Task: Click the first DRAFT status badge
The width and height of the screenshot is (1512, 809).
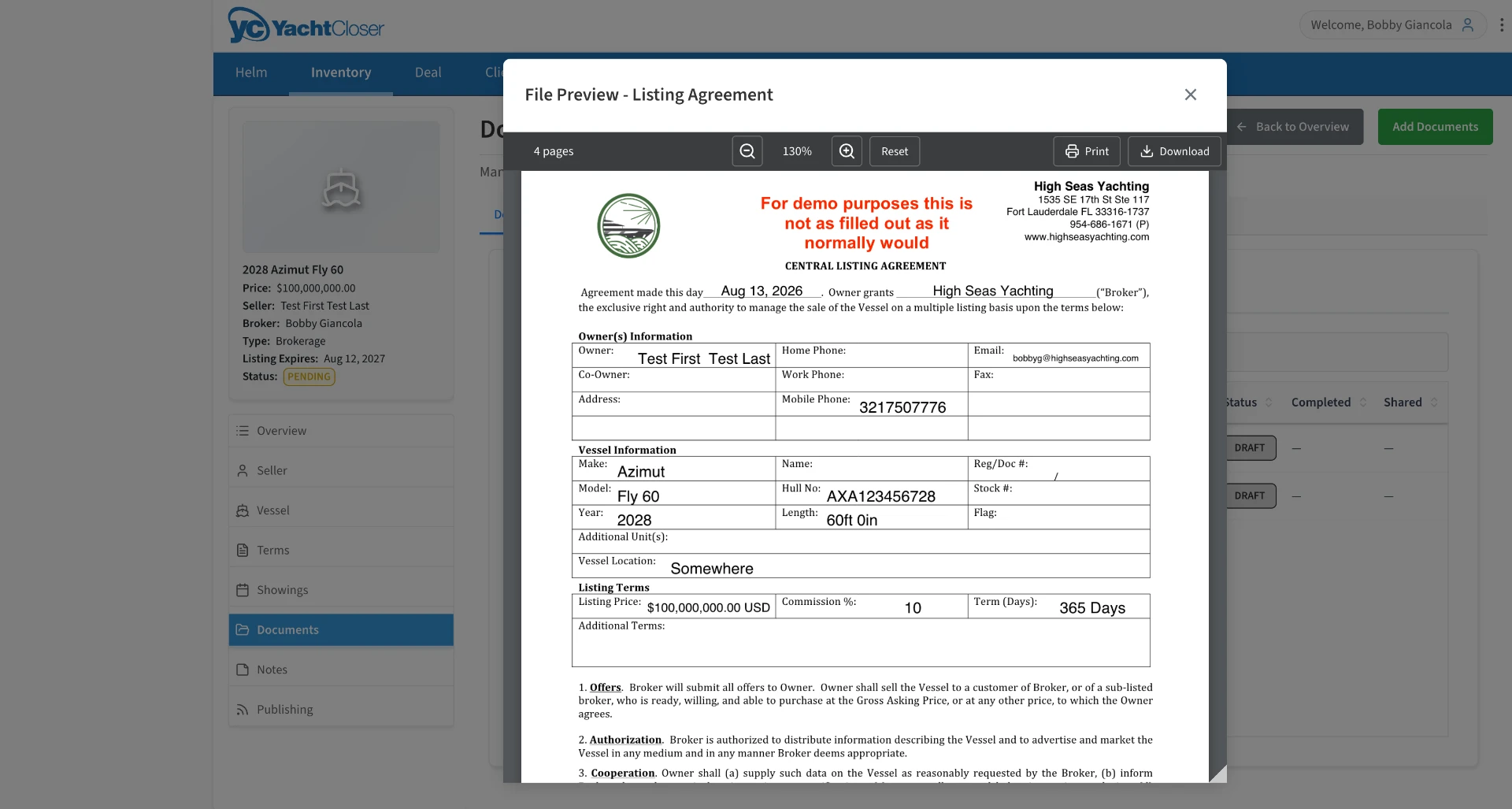Action: [1251, 448]
